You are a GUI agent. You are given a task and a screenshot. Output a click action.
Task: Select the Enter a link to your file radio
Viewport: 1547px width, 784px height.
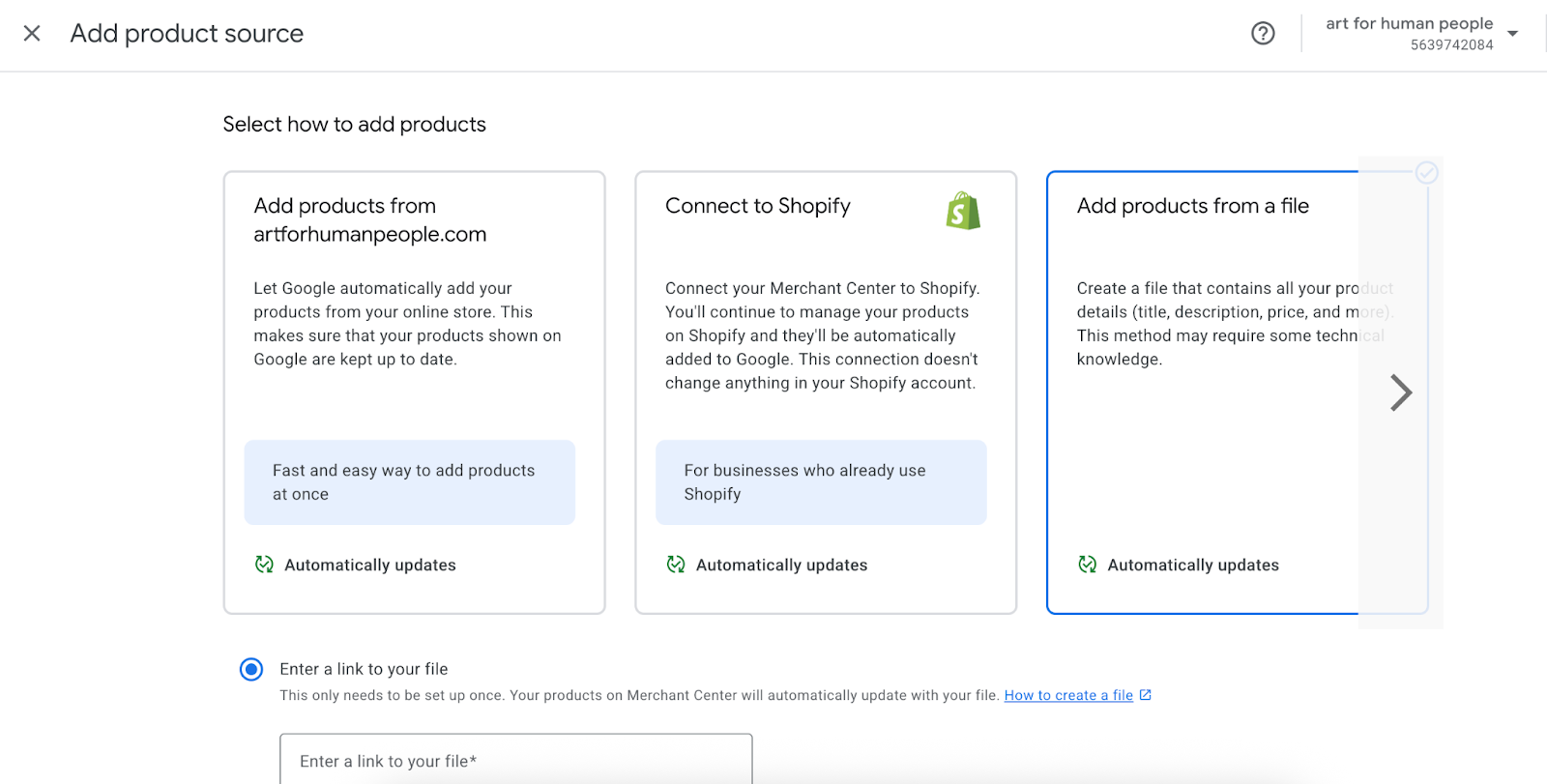[251, 669]
